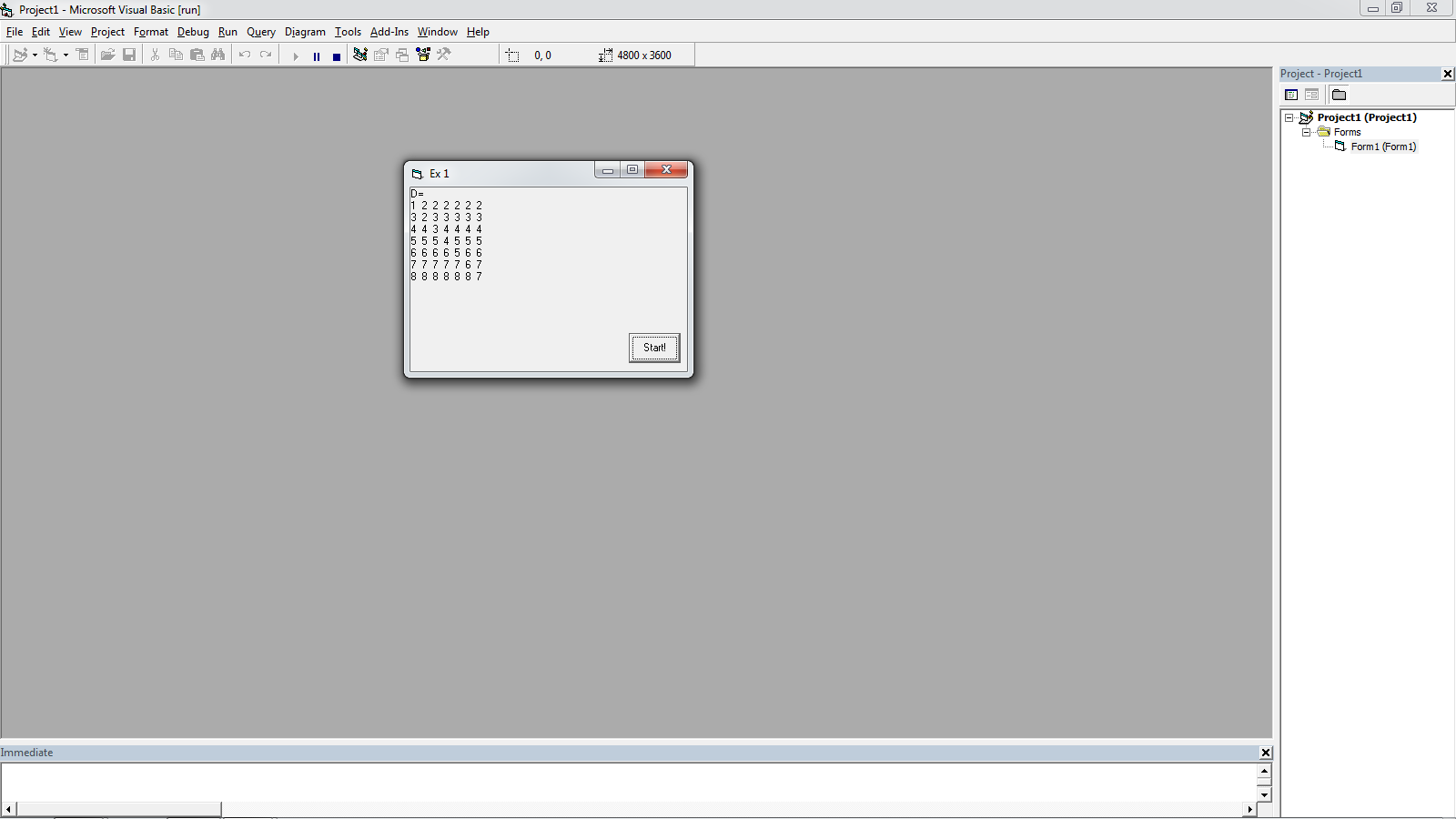Click the Redo toolbar icon
Viewport: 1456px width, 819px height.
(x=266, y=56)
